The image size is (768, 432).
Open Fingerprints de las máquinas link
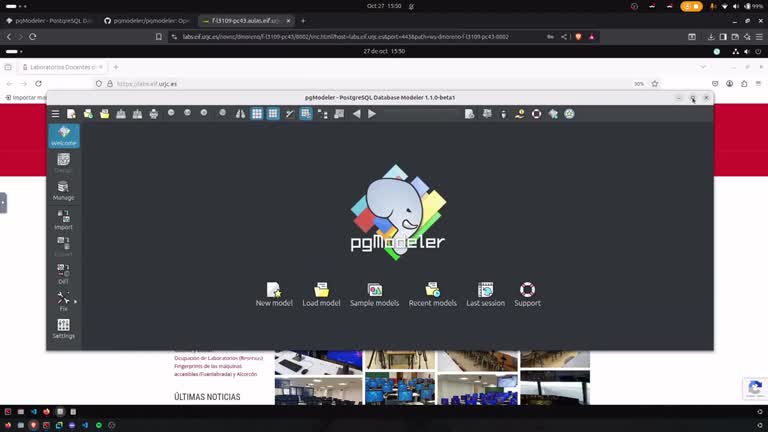(216, 370)
